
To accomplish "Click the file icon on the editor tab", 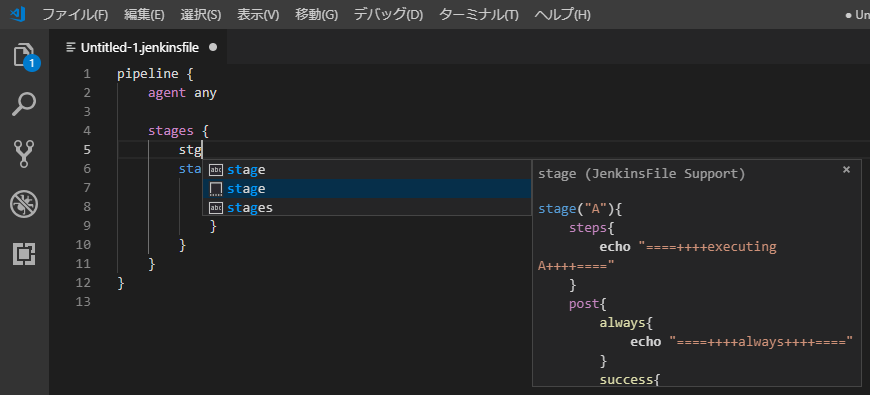I will pos(70,48).
